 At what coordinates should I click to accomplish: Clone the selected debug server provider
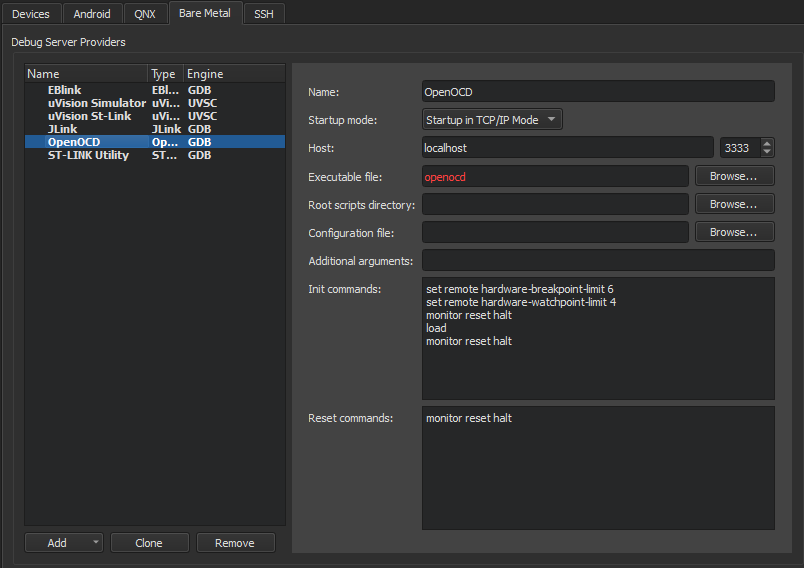coord(149,543)
